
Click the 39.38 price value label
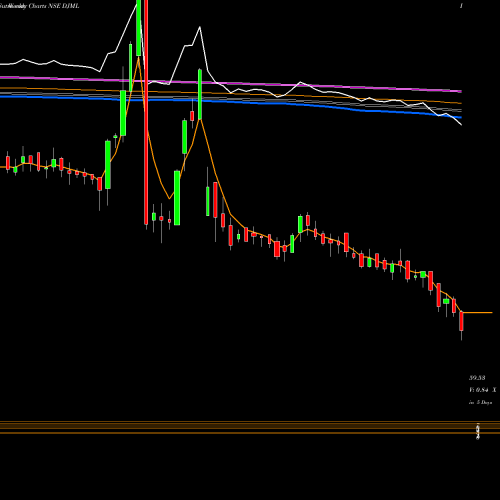(x=477, y=378)
